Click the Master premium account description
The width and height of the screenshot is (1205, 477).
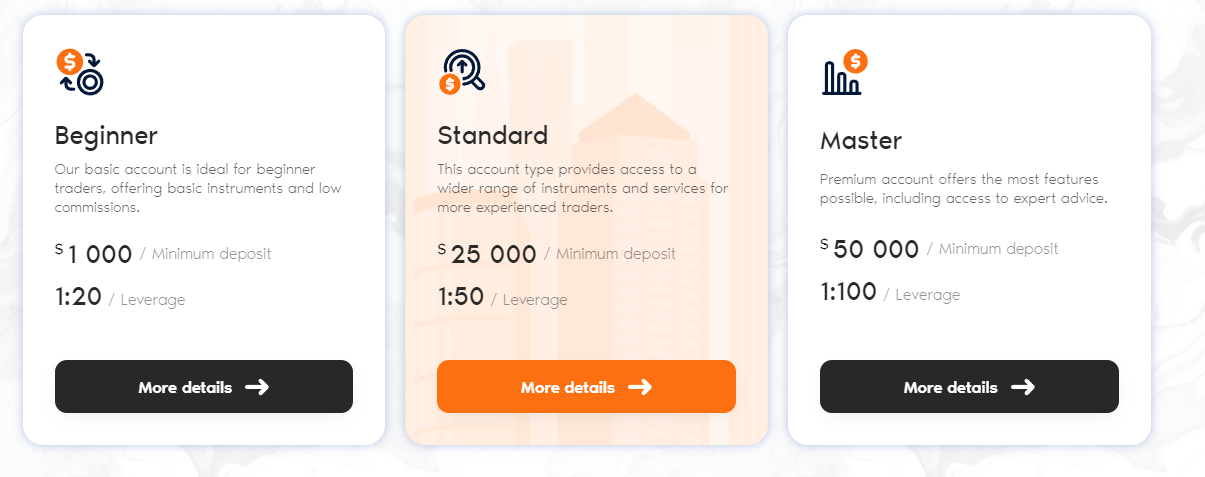pos(963,189)
